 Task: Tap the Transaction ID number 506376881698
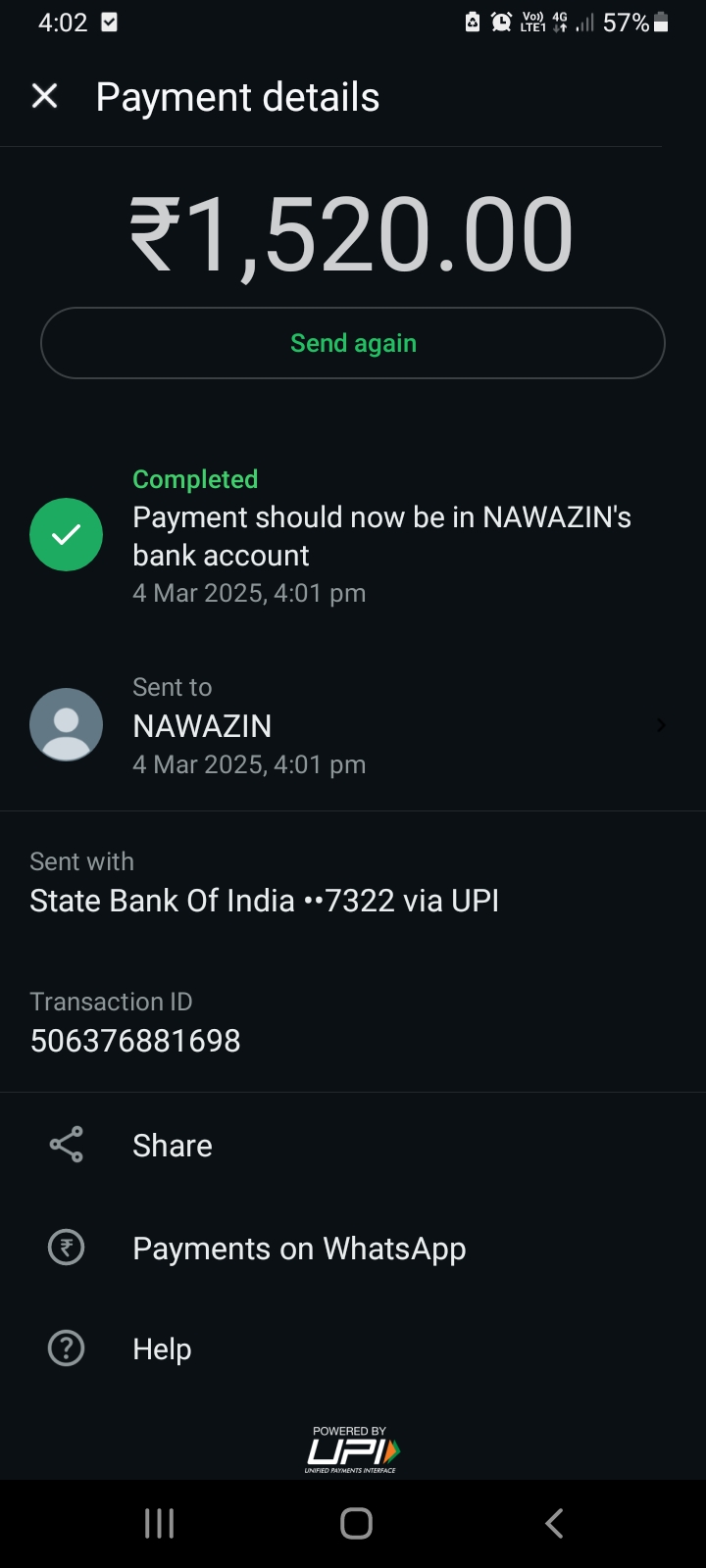click(x=135, y=1041)
